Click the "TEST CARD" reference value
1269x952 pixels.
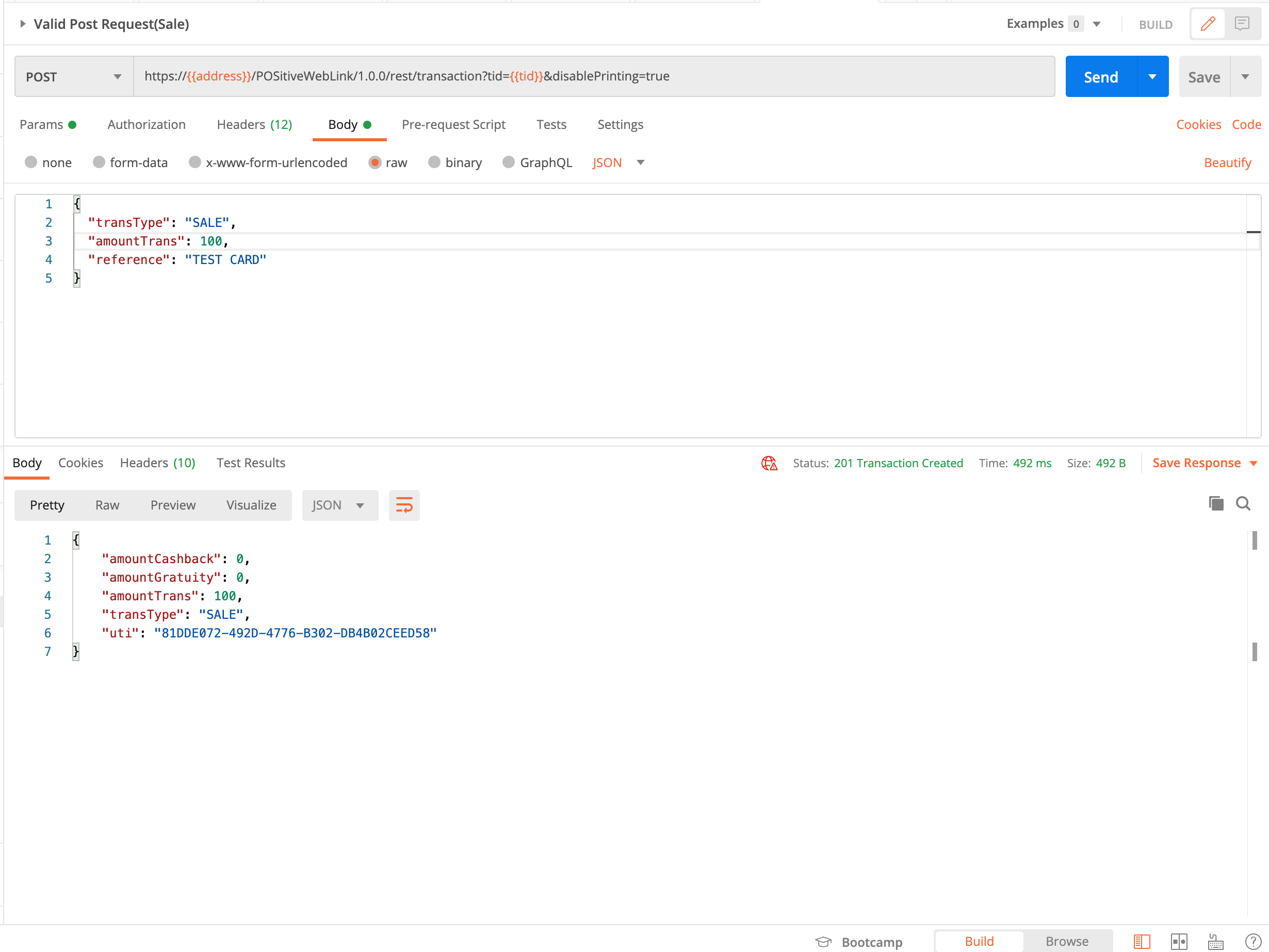click(x=225, y=260)
